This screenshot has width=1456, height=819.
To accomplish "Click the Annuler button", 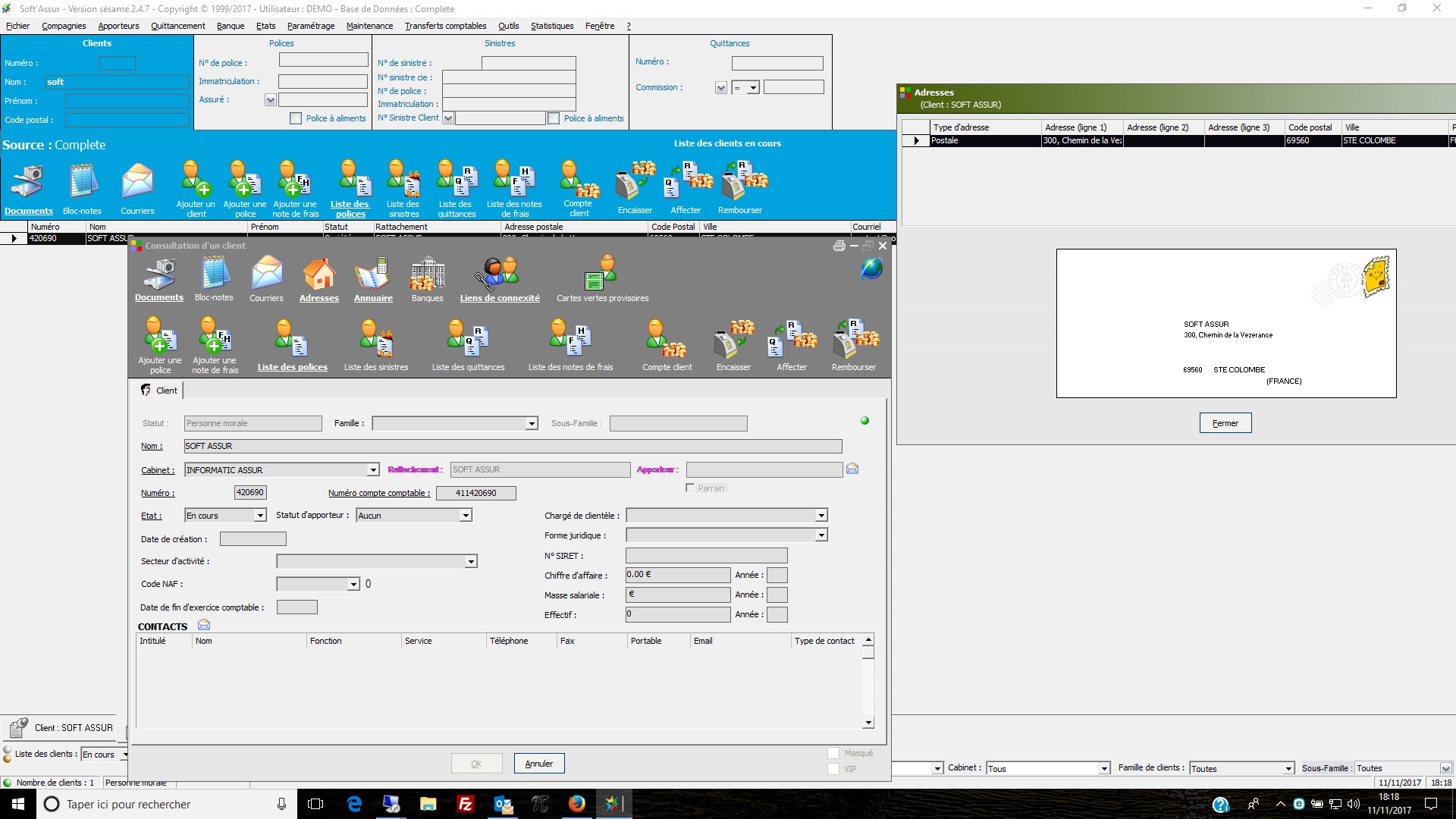I will coord(539,764).
